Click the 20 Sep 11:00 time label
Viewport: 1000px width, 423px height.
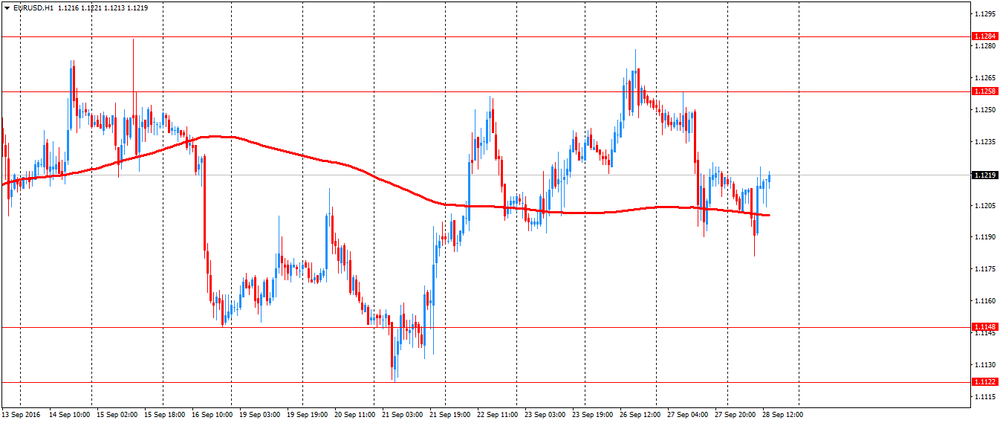tap(356, 414)
